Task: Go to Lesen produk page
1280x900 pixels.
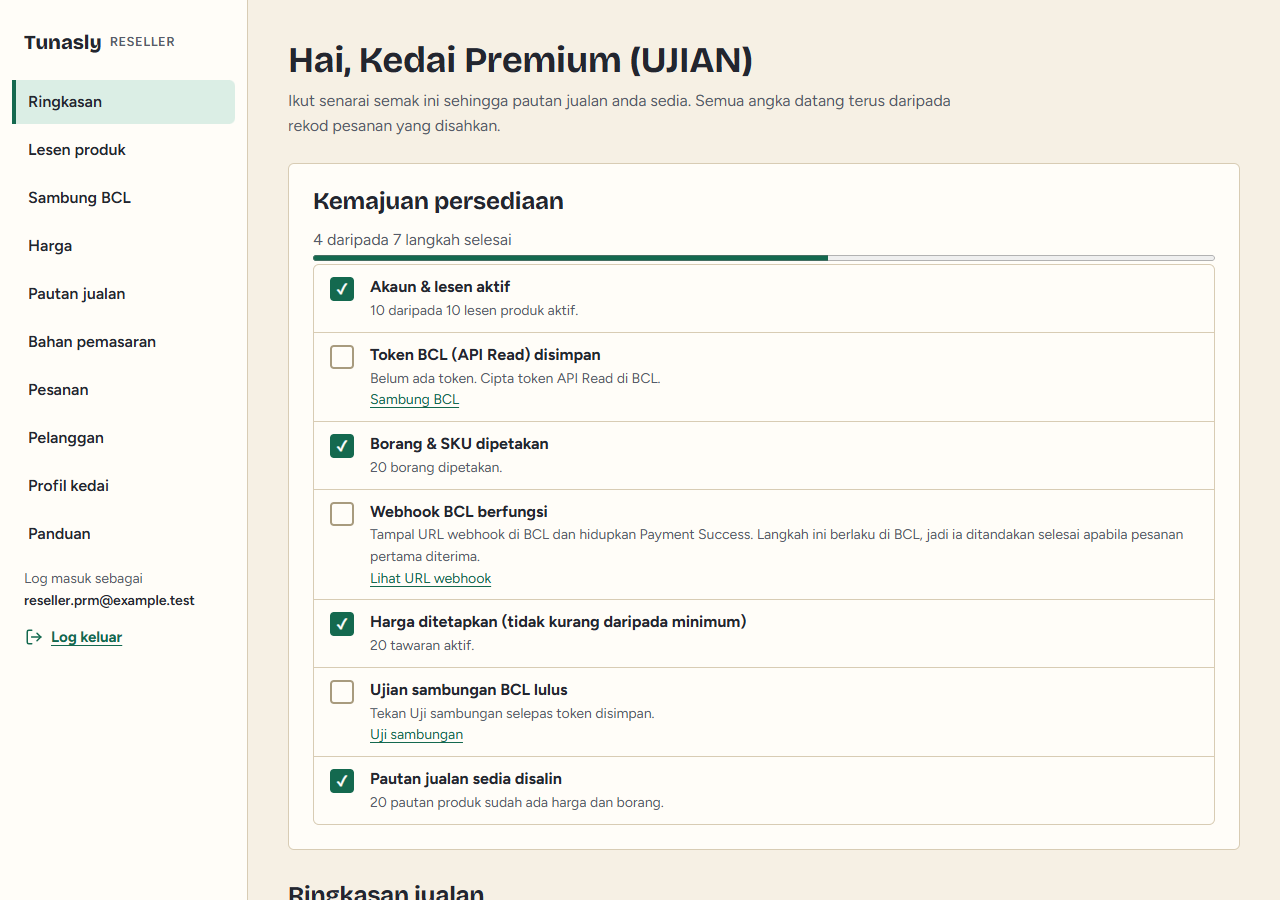Action: [123, 150]
